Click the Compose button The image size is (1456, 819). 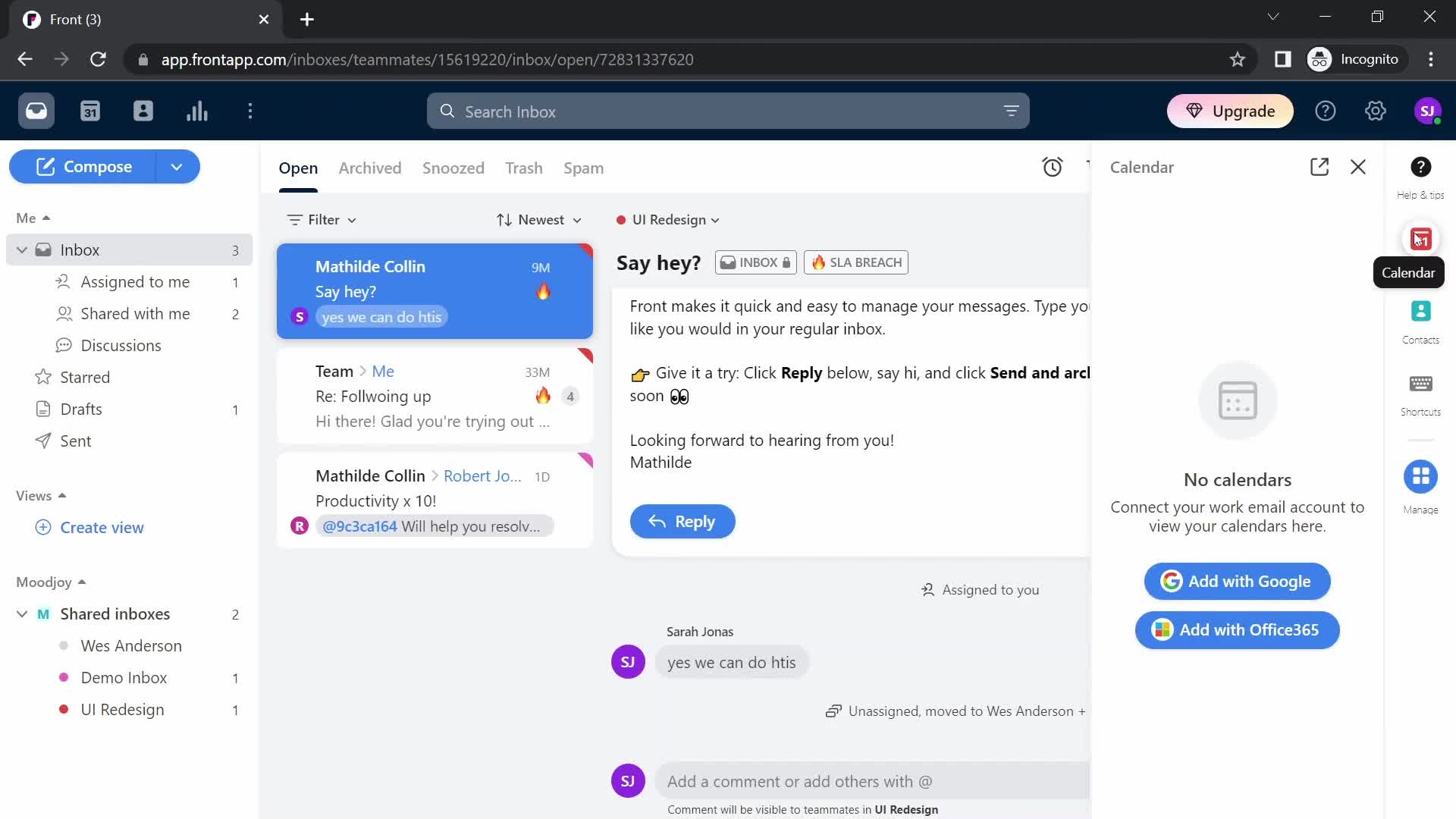click(x=83, y=167)
